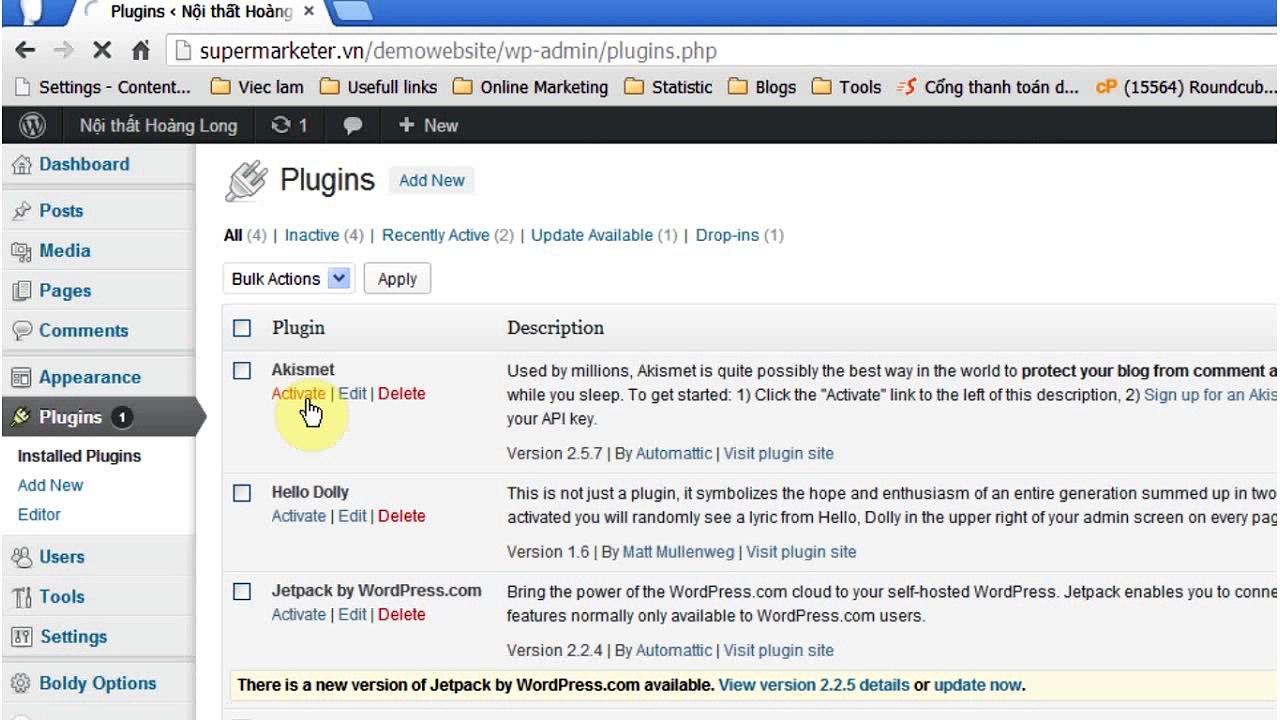1280x720 pixels.
Task: Click the Comments speech bubble icon in sidebar
Action: point(21,331)
